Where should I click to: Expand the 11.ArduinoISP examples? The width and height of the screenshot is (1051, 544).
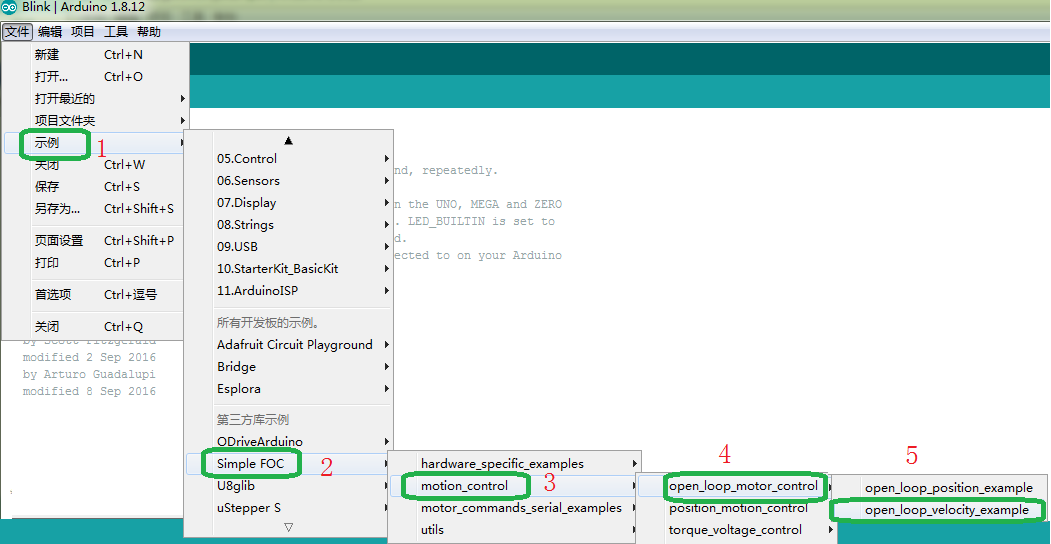[289, 291]
